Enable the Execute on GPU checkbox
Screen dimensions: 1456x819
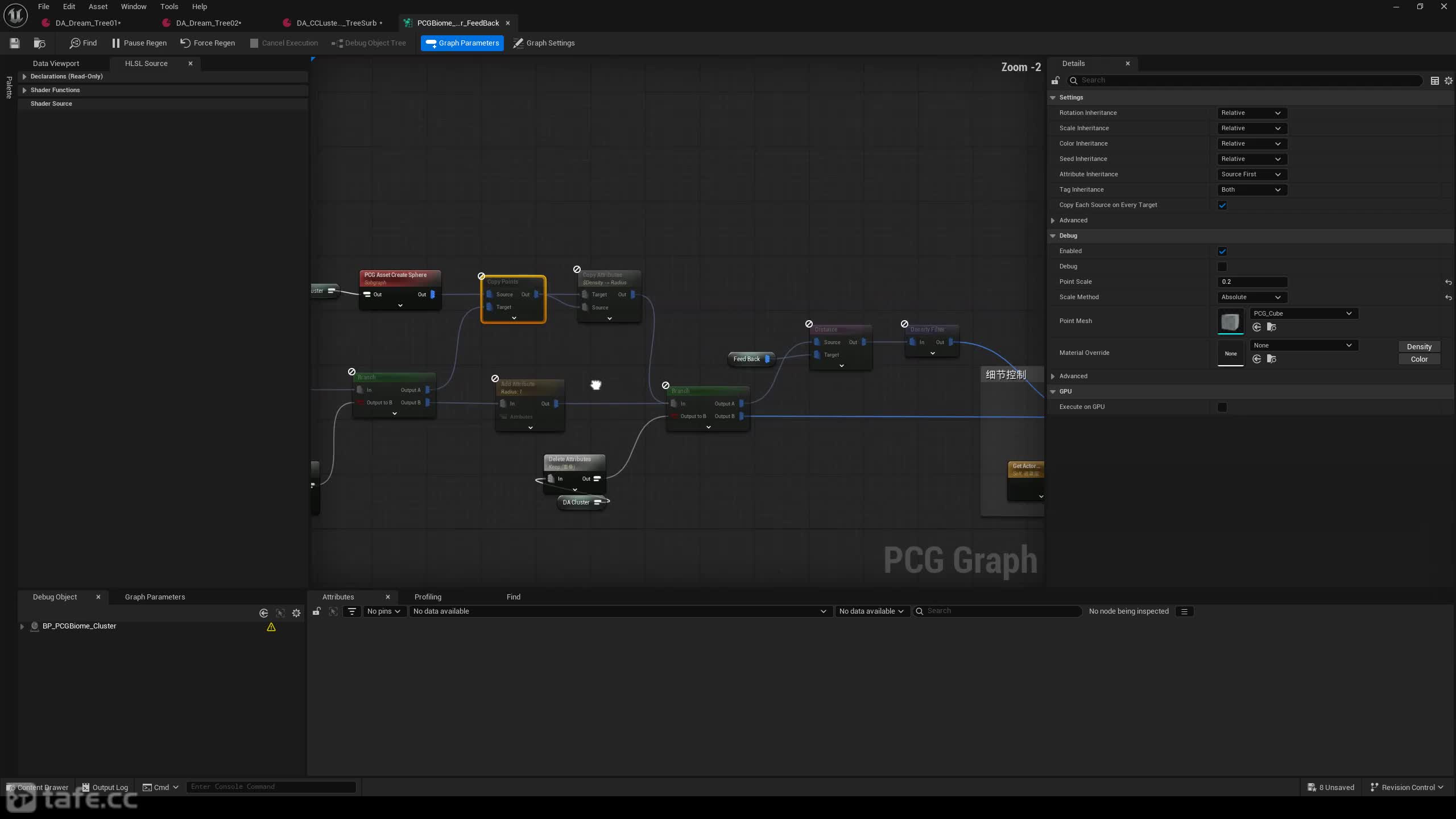1222,407
